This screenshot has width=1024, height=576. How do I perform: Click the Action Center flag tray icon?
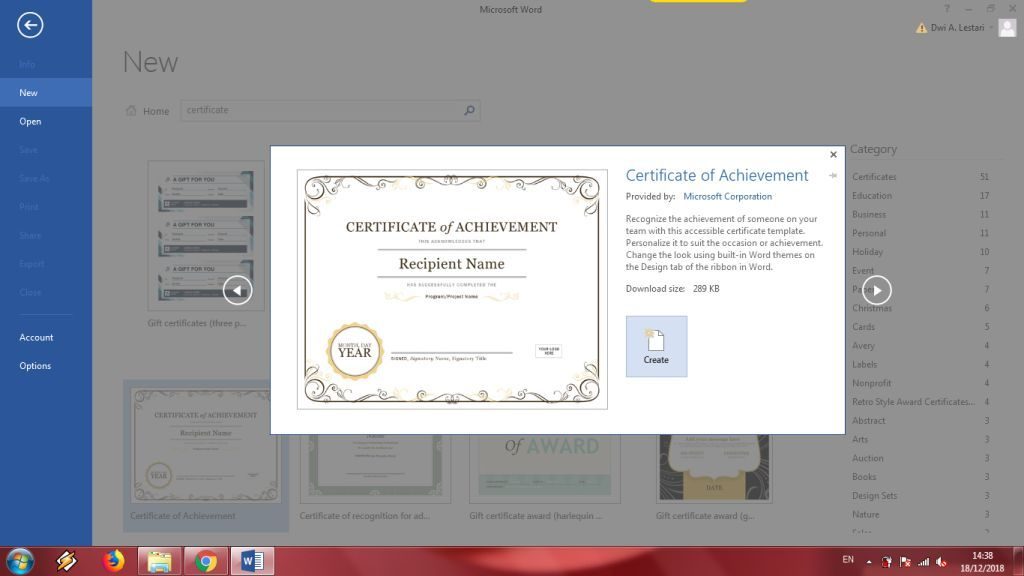click(x=905, y=562)
